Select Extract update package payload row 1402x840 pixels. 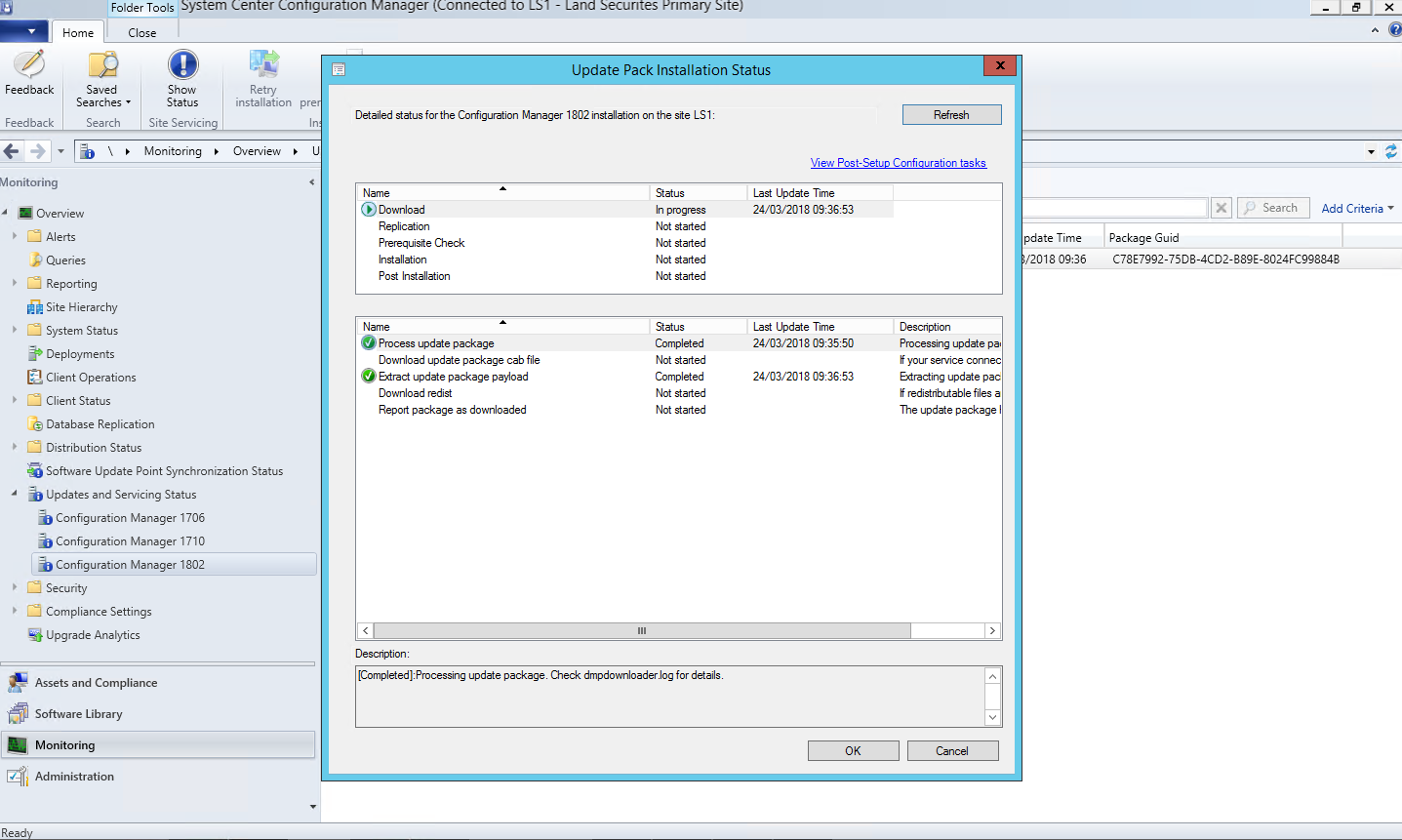[x=679, y=377]
